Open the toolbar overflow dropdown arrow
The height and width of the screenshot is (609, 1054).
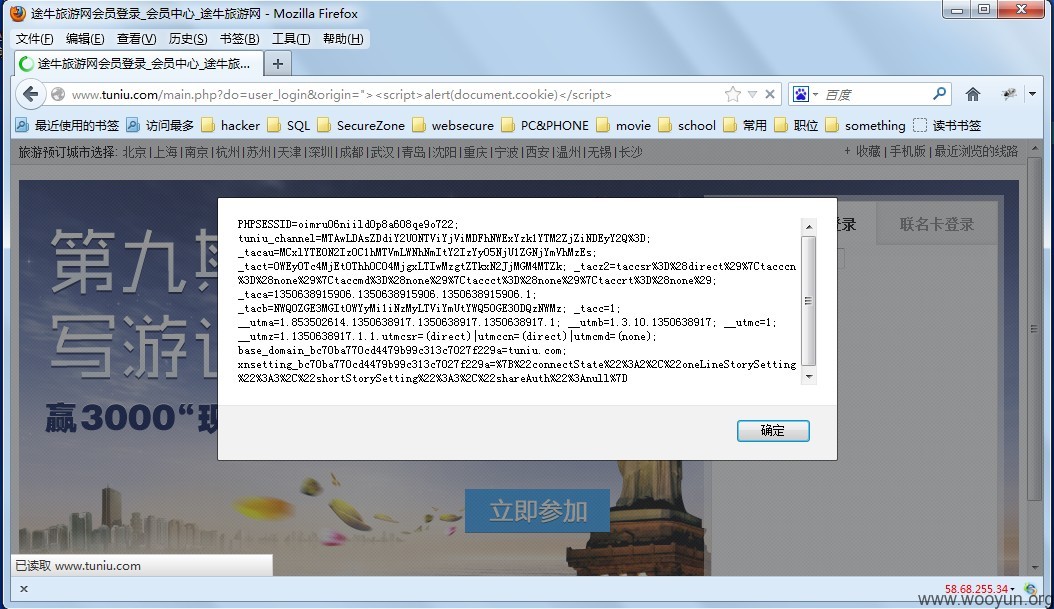pos(1032,94)
